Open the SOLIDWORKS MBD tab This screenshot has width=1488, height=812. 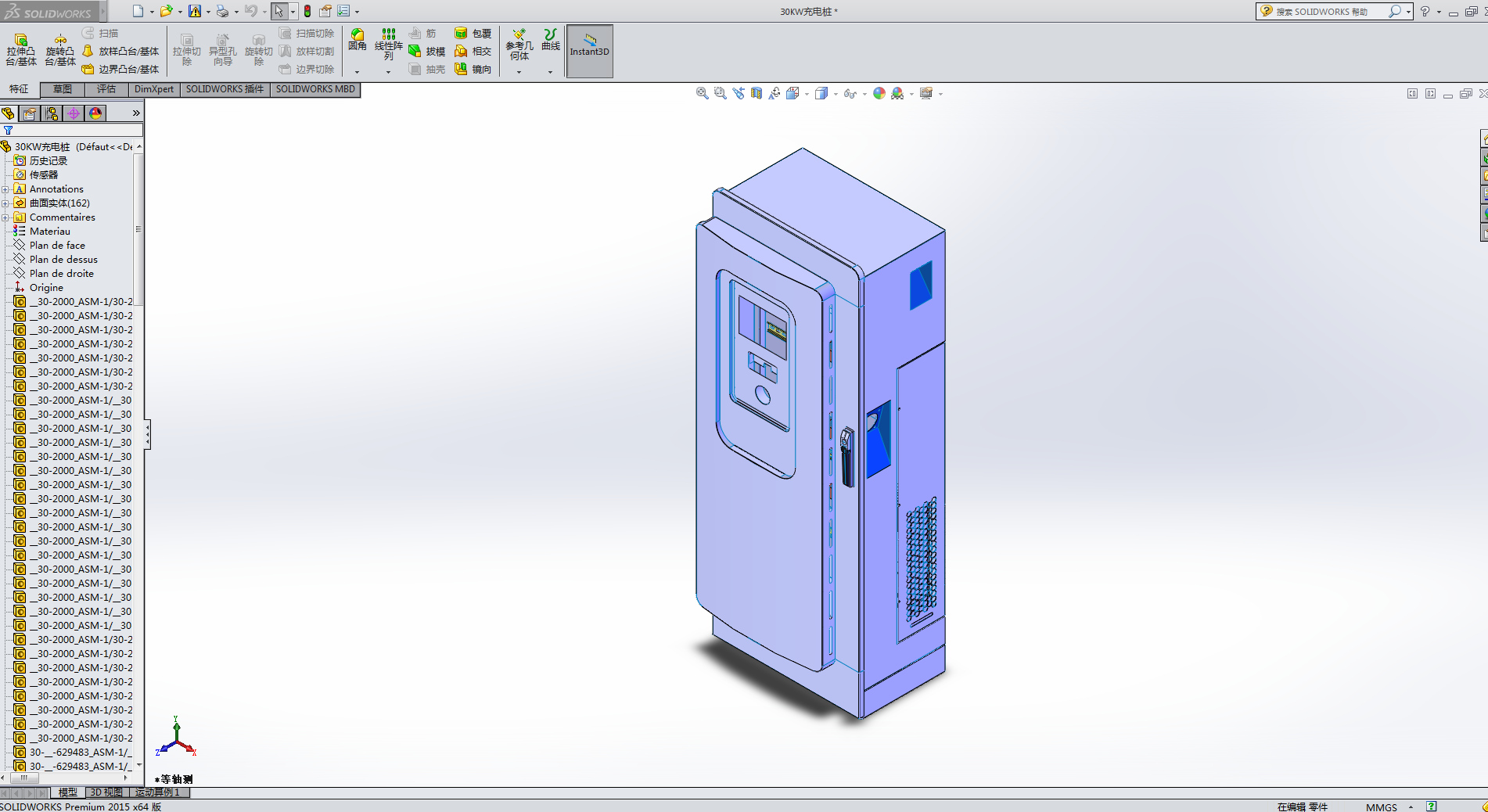click(x=314, y=89)
